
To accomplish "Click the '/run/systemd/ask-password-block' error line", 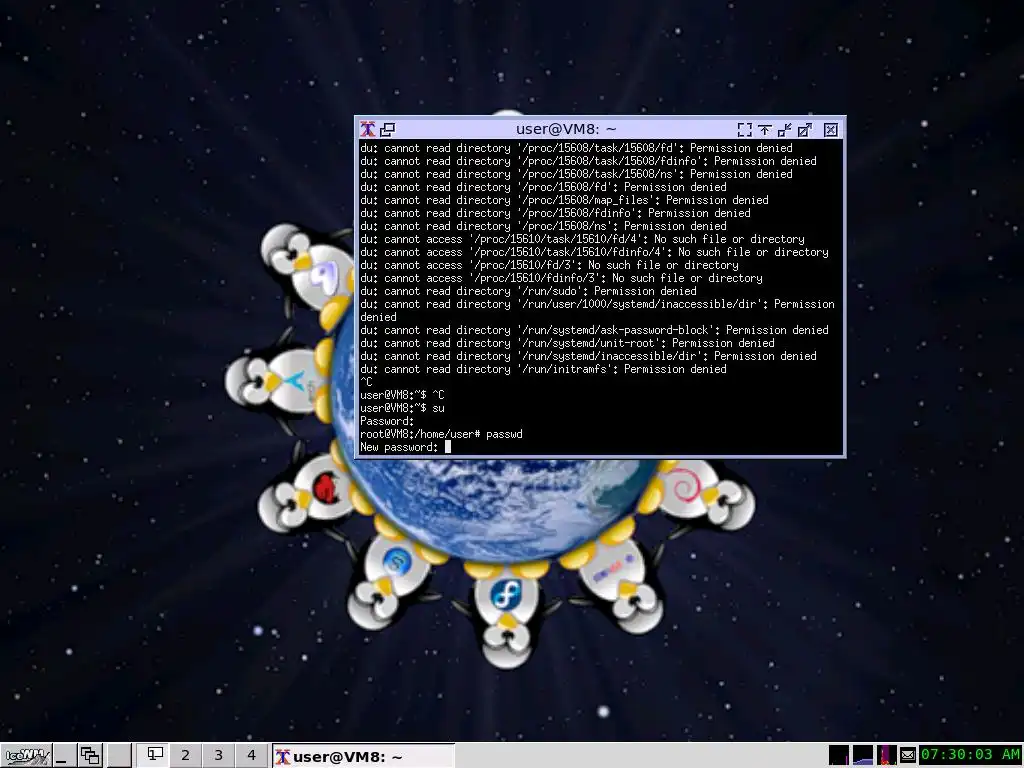I will tap(594, 330).
